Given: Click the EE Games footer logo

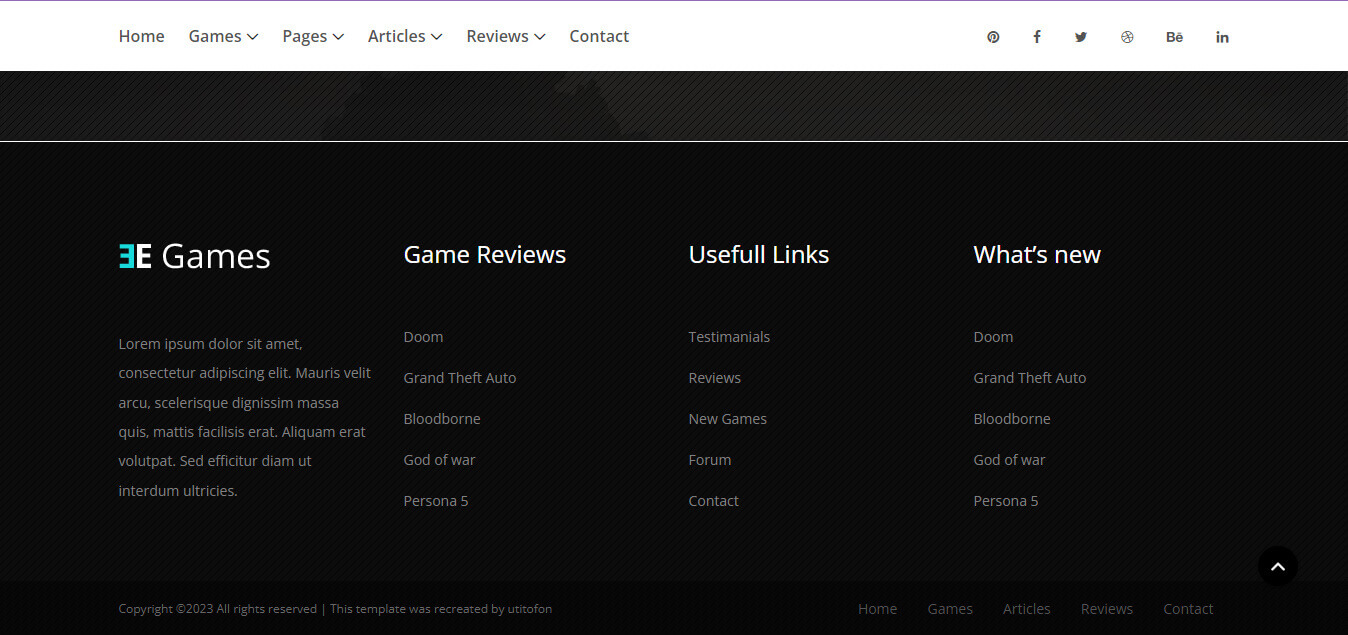Looking at the screenshot, I should point(195,256).
